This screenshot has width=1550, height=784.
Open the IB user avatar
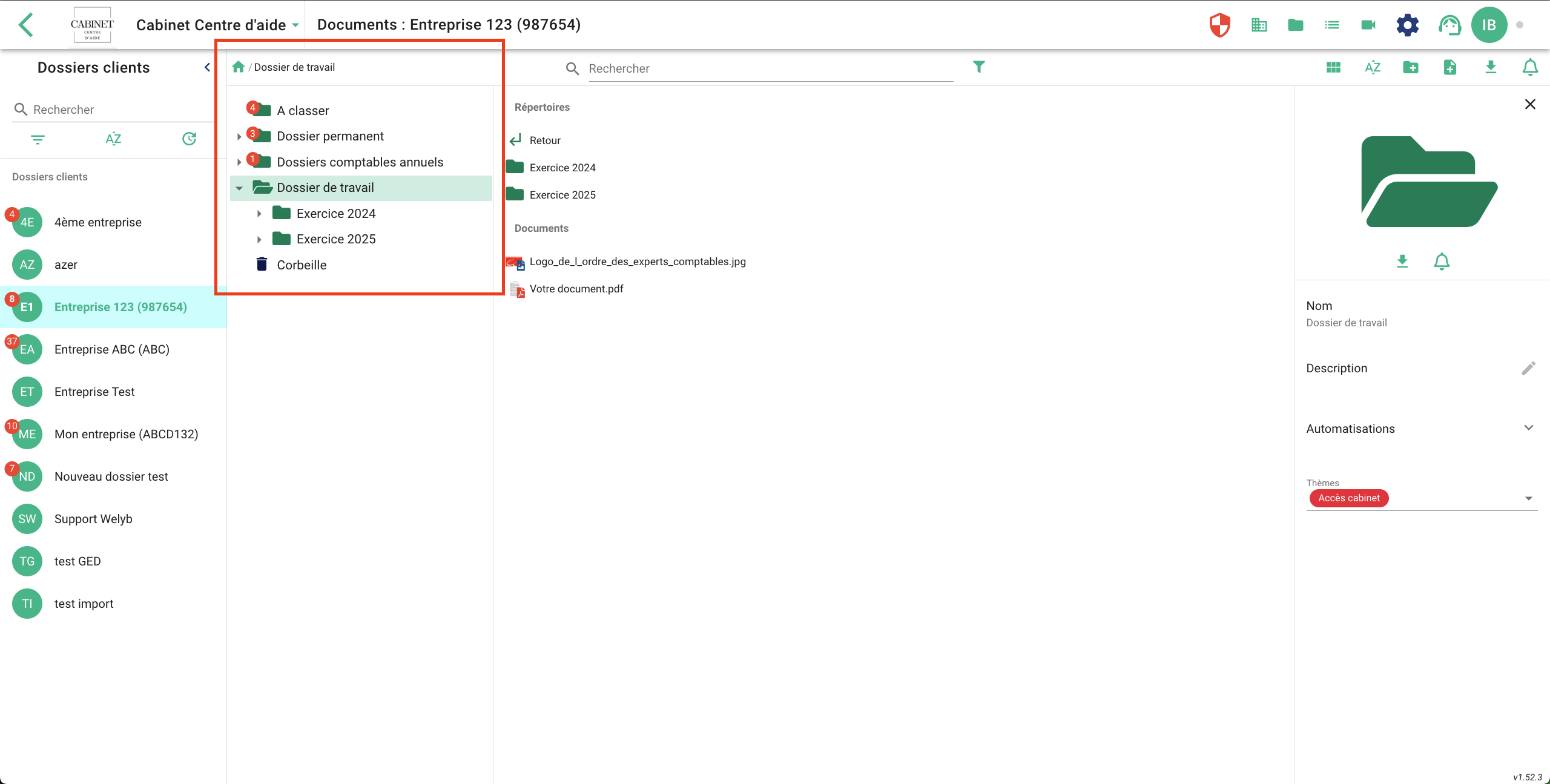[1489, 25]
